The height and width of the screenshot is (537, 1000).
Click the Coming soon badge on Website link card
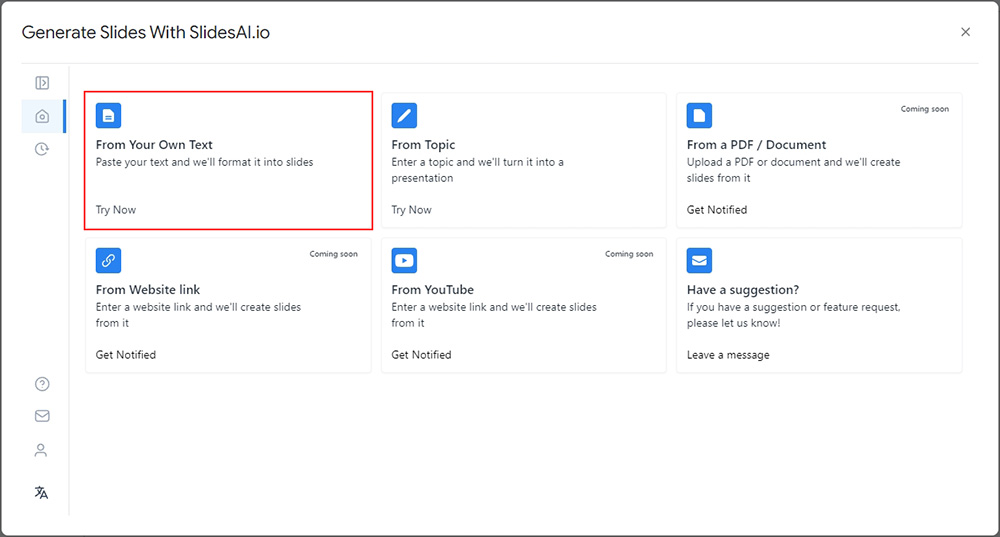(334, 254)
